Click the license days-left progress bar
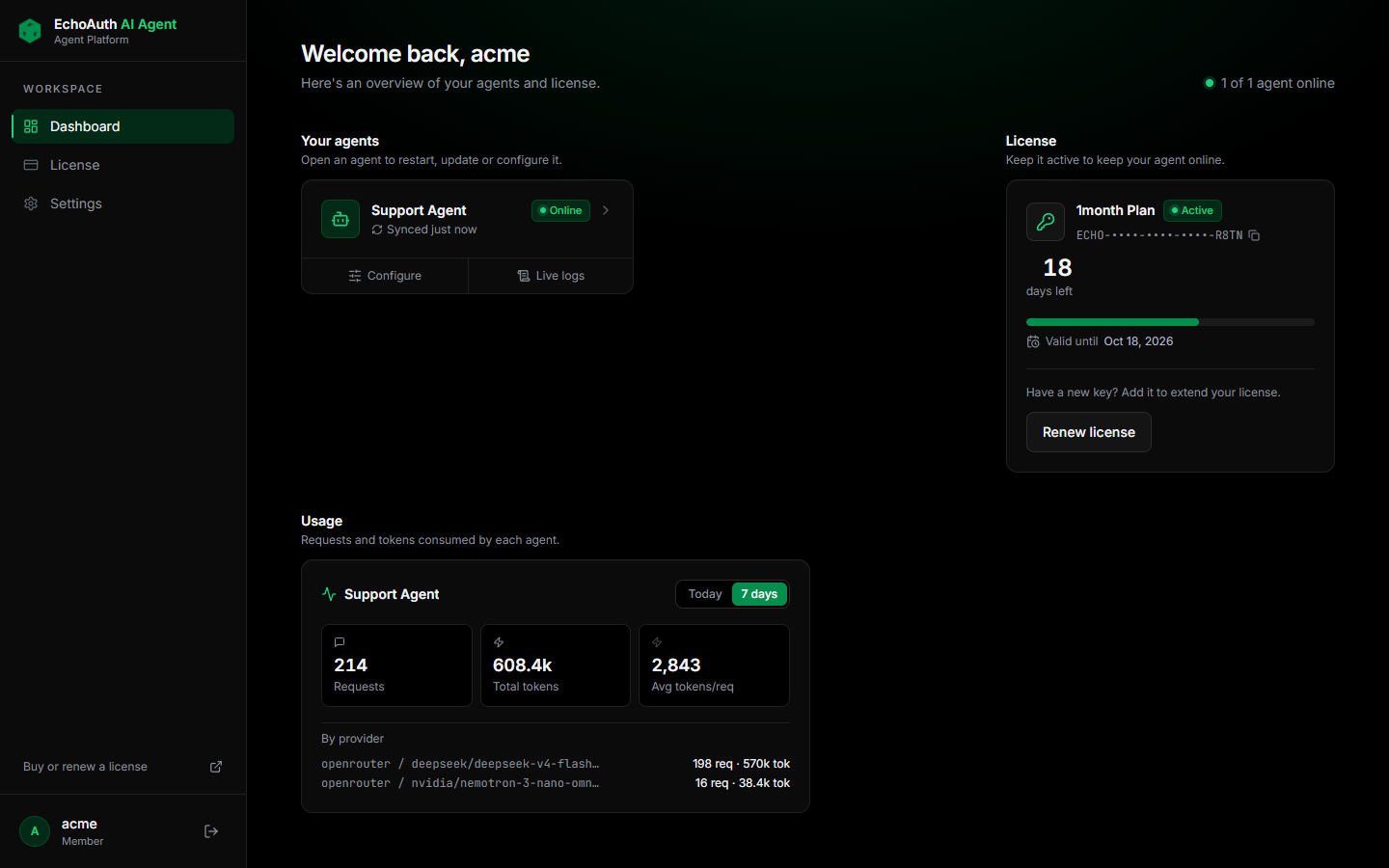The height and width of the screenshot is (868, 1389). point(1170,322)
